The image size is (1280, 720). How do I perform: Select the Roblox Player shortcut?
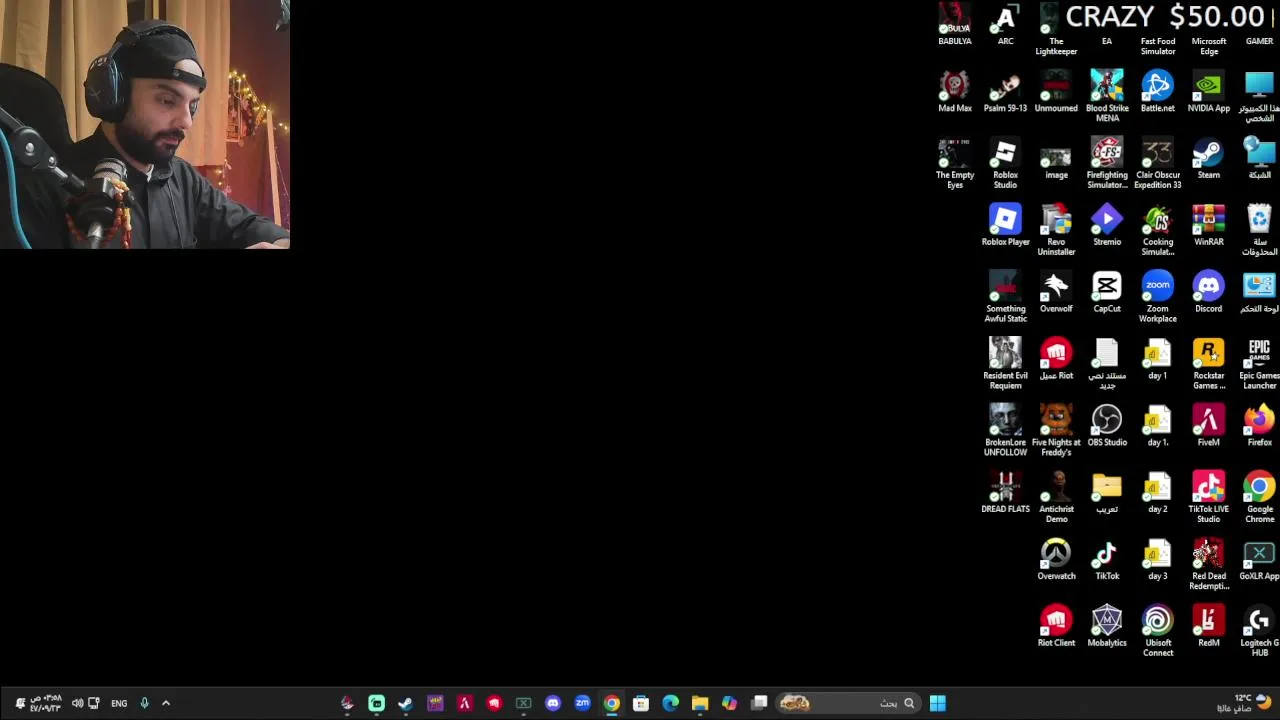coord(1005,226)
